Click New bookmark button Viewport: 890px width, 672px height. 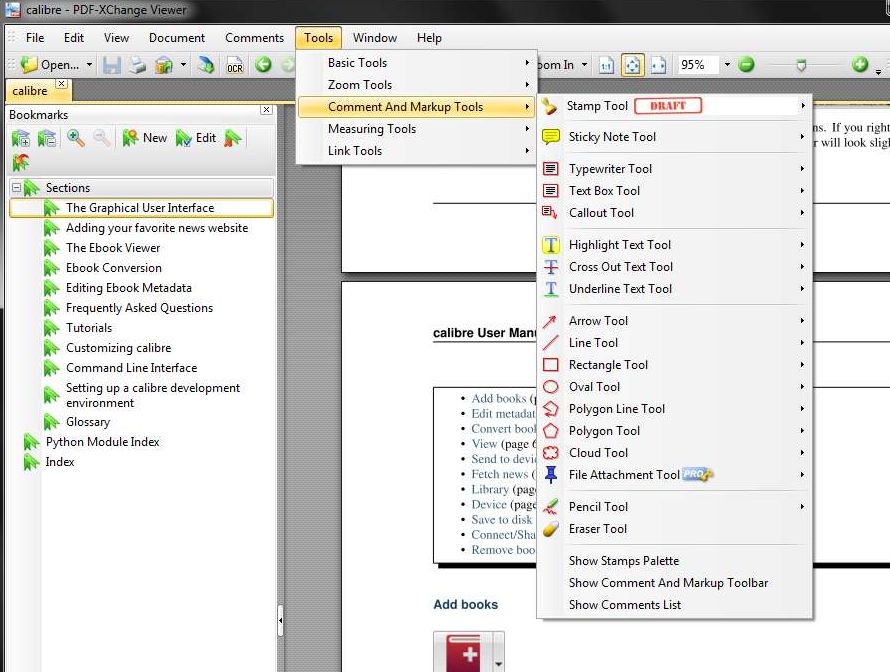pos(145,138)
